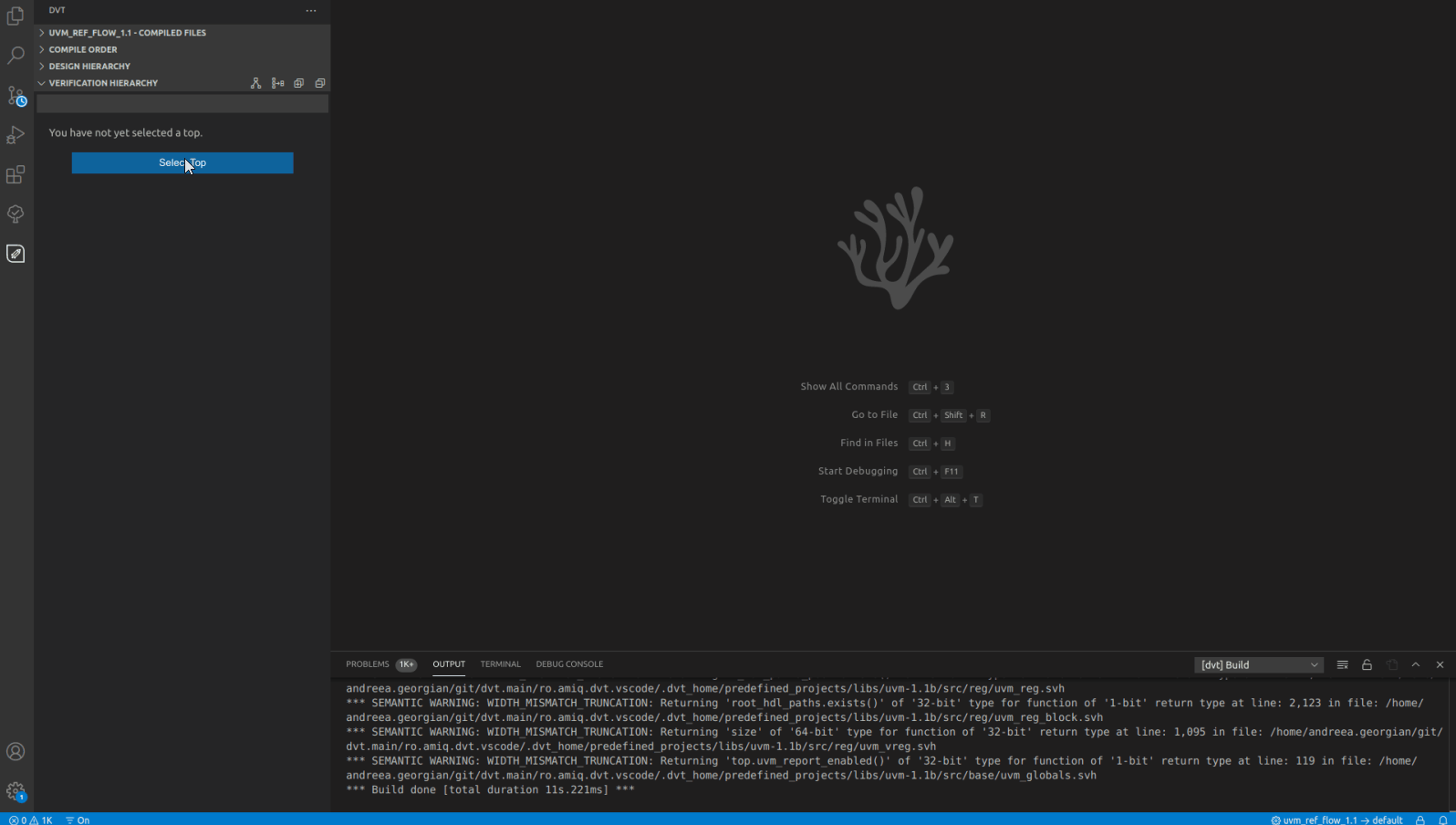Toggle the output scroll lock
This screenshot has width=1456, height=825.
pos(1367,664)
